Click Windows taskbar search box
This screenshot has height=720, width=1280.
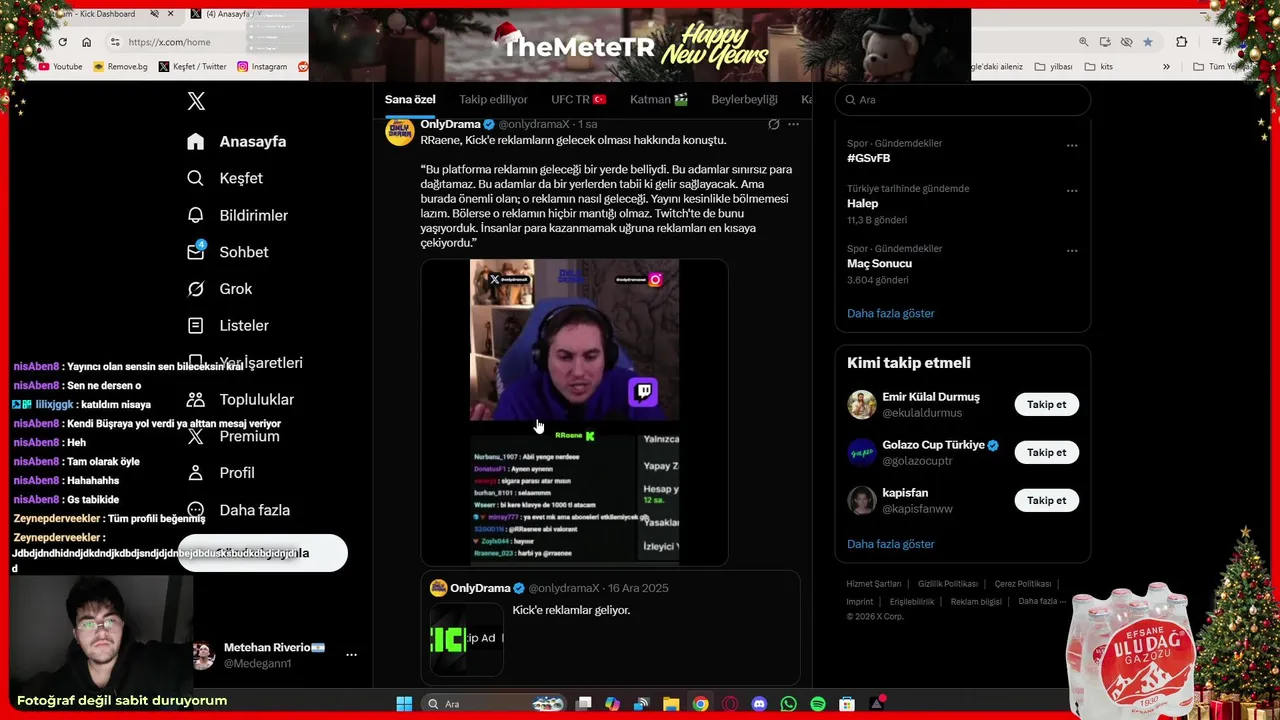[494, 704]
